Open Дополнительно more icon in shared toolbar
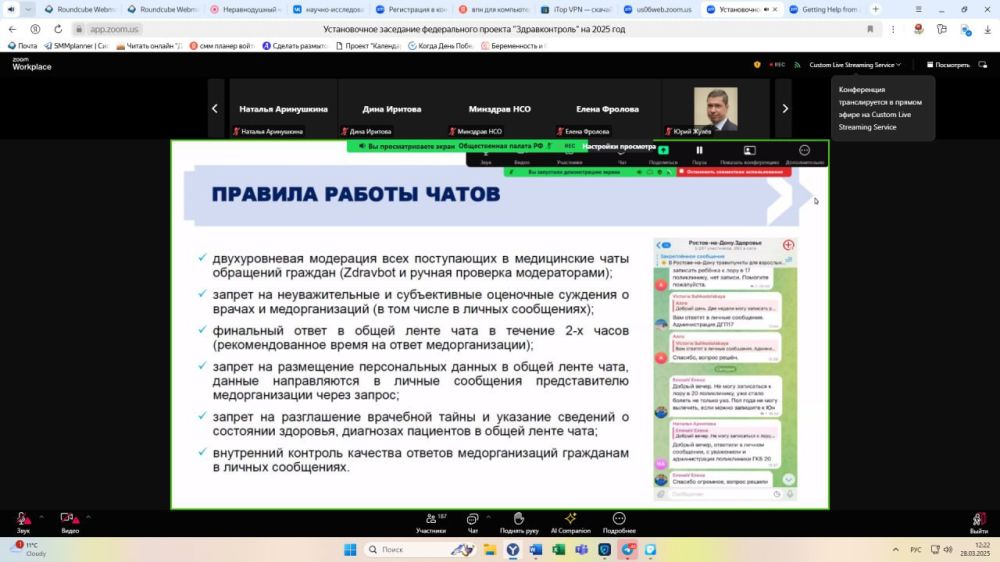The height and width of the screenshot is (562, 1000). [x=804, y=153]
